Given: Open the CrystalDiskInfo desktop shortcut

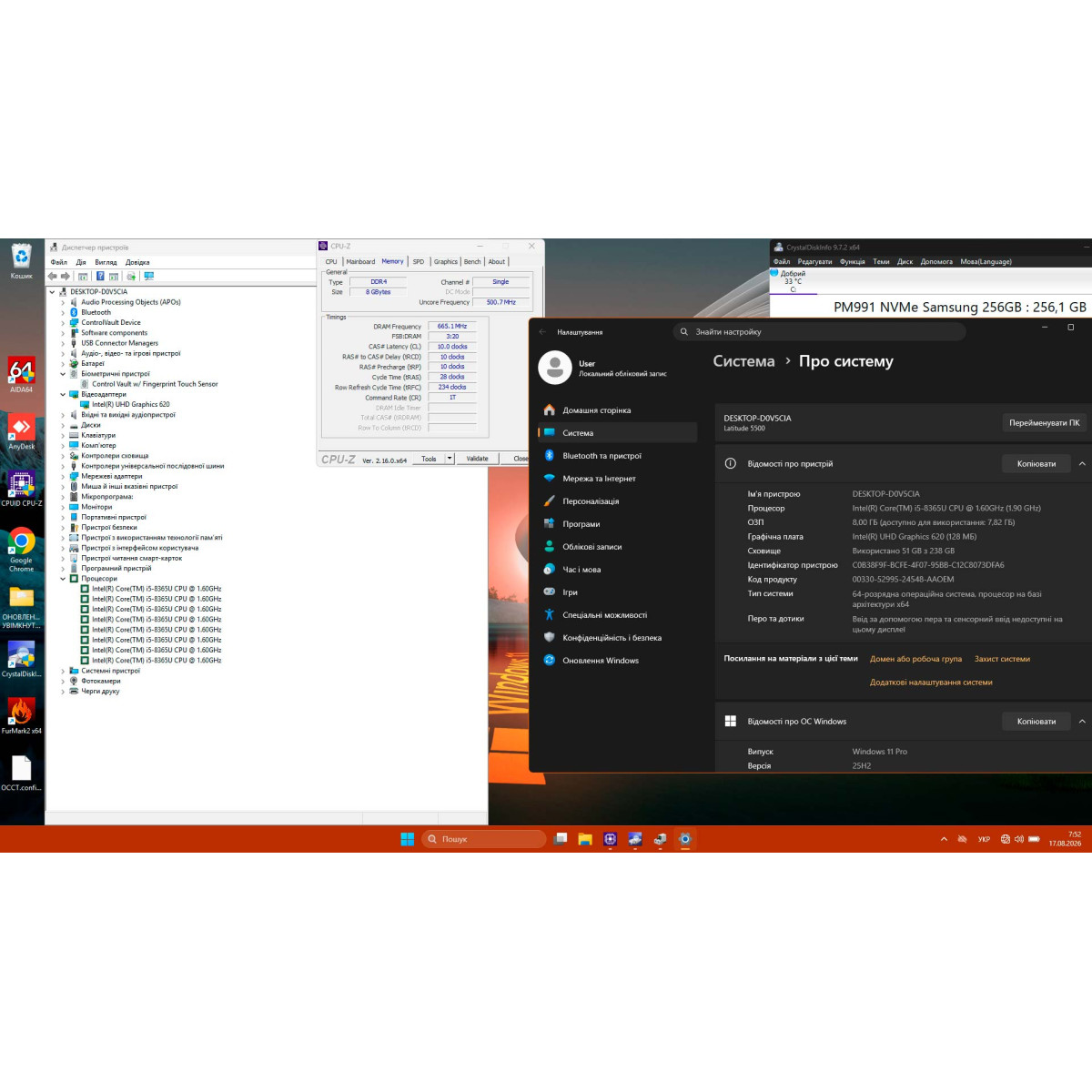Looking at the screenshot, I should click(x=22, y=659).
